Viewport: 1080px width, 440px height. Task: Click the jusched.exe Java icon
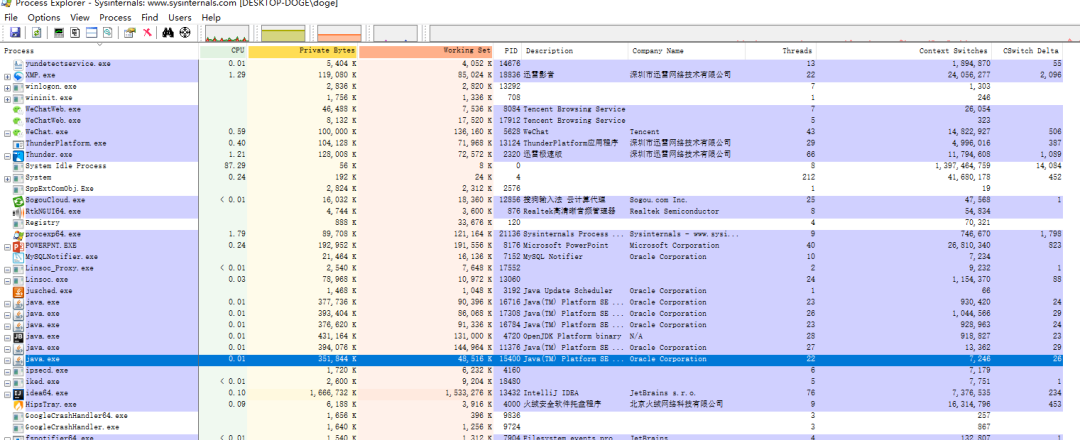point(19,291)
